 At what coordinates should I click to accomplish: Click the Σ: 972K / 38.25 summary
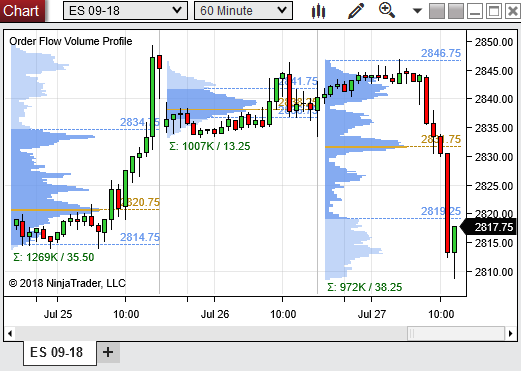click(365, 287)
